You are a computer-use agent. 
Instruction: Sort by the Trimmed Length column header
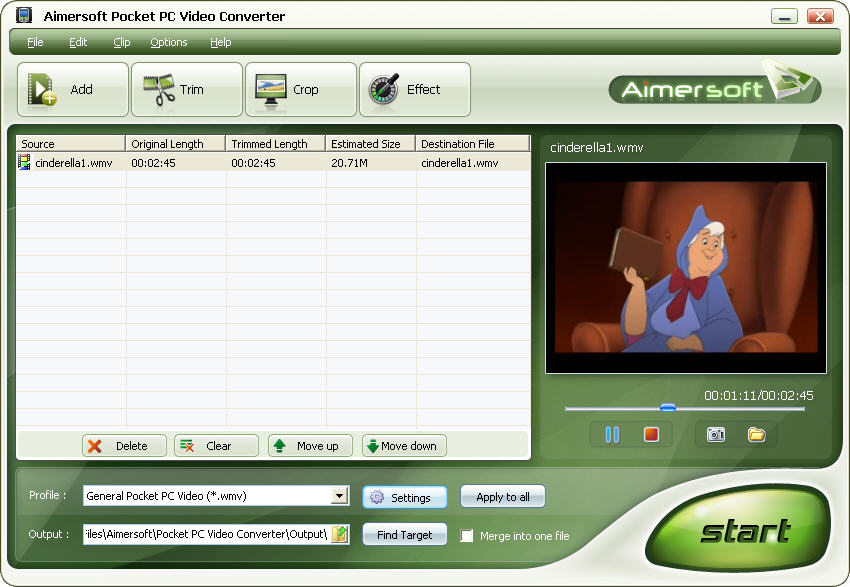click(x=275, y=144)
